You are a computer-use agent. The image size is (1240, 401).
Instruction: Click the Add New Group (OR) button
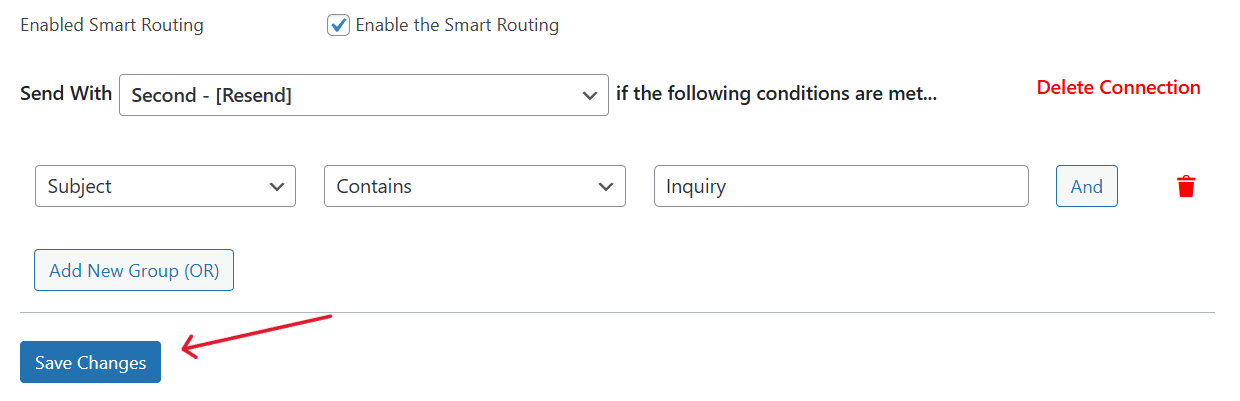click(134, 270)
